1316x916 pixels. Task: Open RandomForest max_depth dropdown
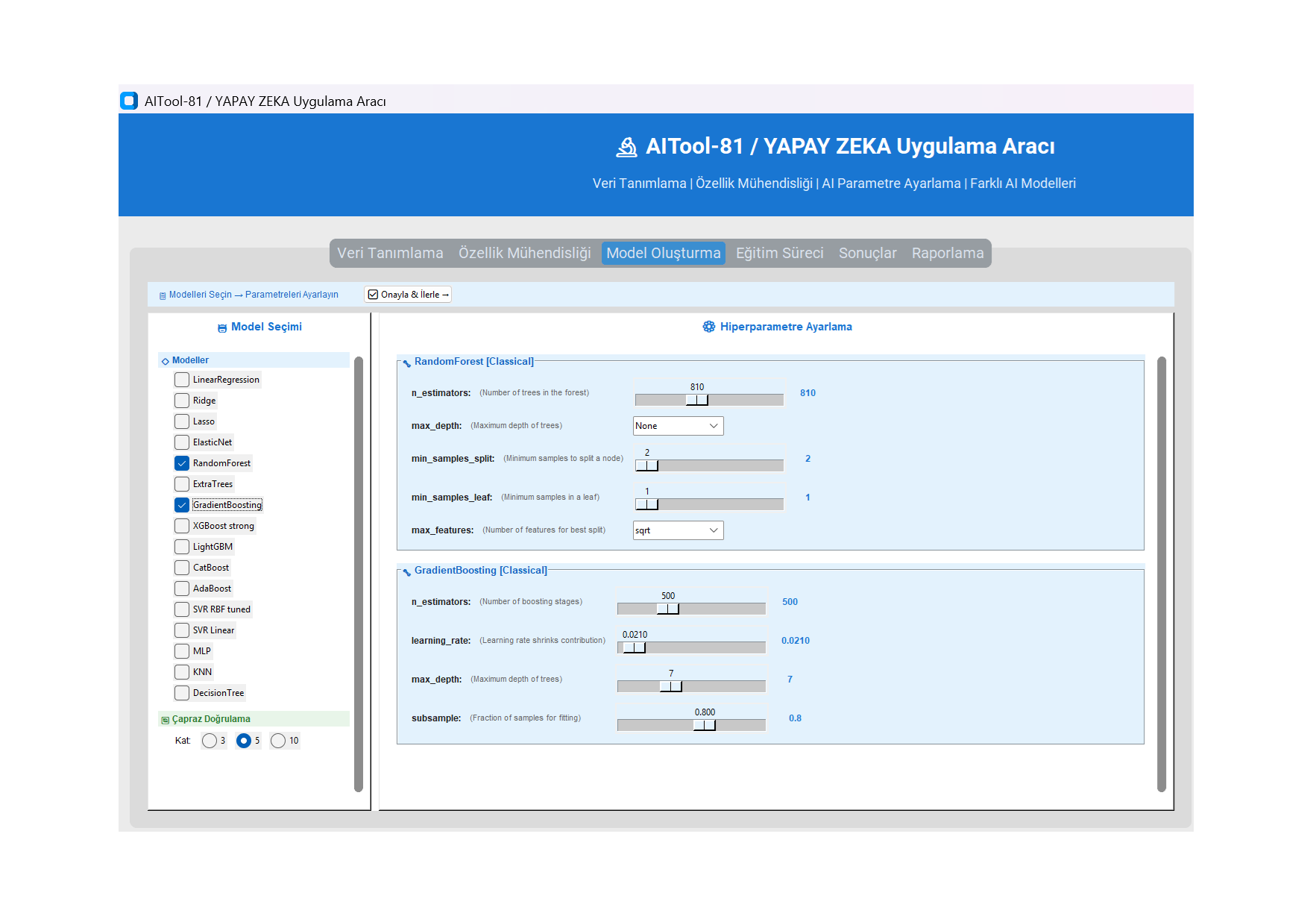pyautogui.click(x=678, y=426)
